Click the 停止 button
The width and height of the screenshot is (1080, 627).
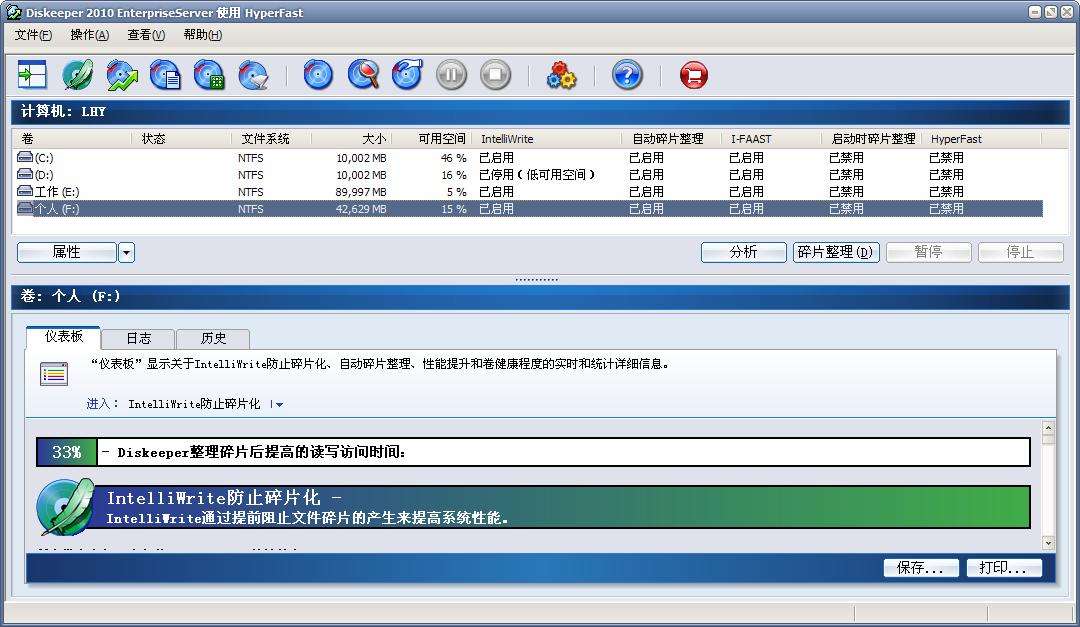point(1020,252)
